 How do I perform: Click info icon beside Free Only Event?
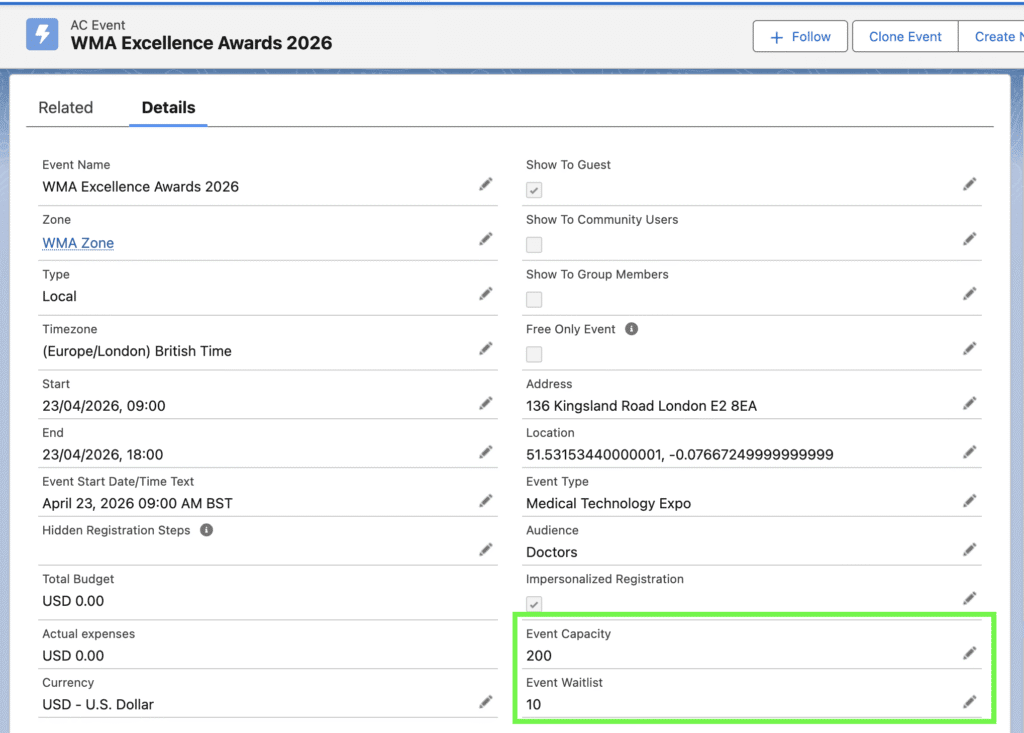(632, 329)
